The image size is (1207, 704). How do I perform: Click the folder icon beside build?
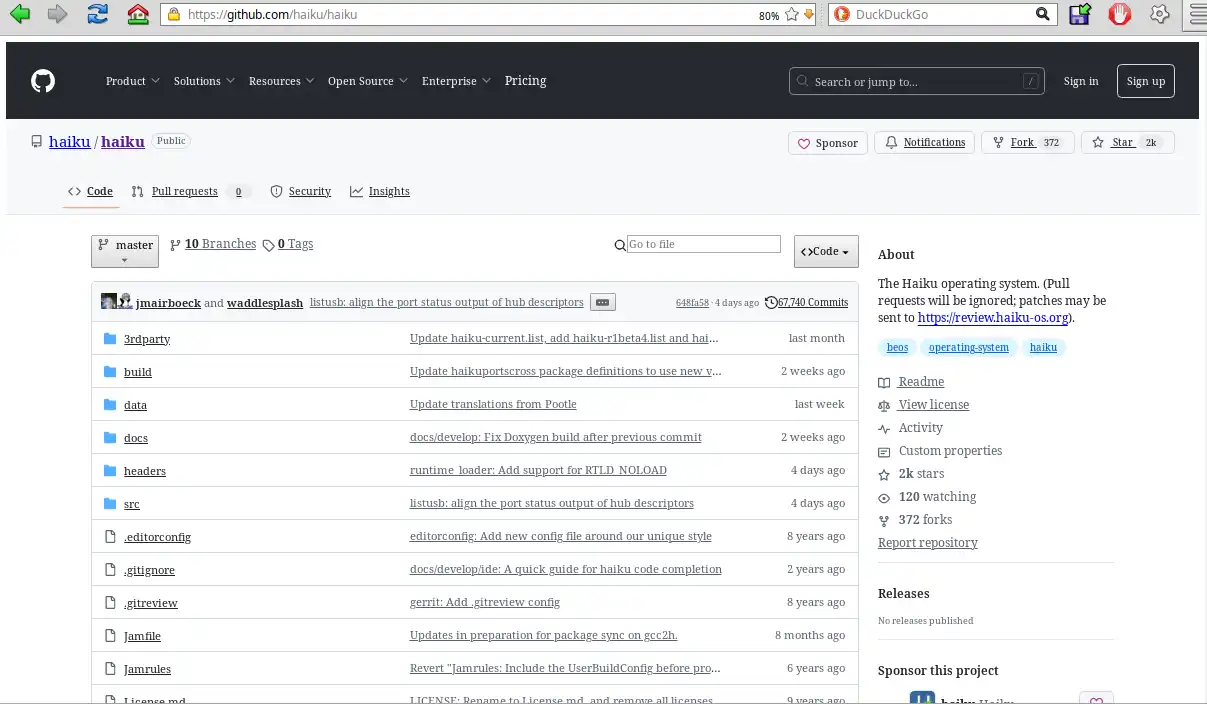(x=111, y=372)
